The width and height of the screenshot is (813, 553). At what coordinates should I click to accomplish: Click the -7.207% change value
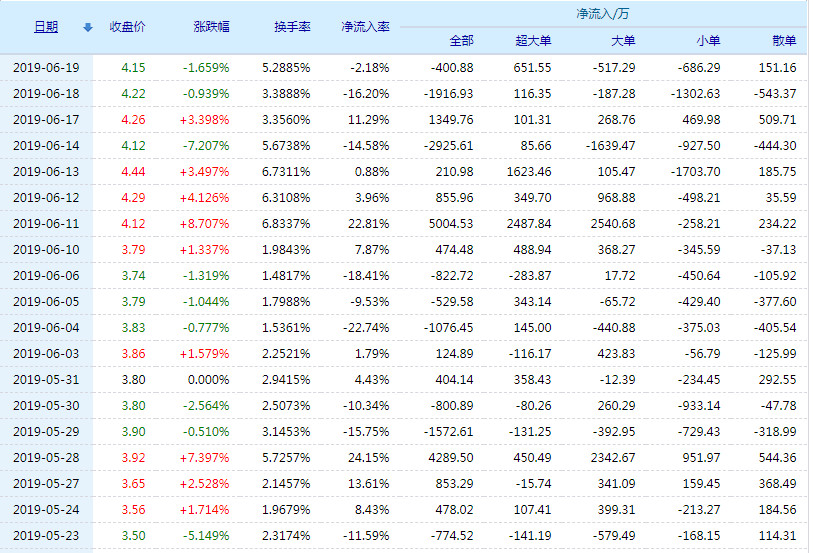click(206, 146)
